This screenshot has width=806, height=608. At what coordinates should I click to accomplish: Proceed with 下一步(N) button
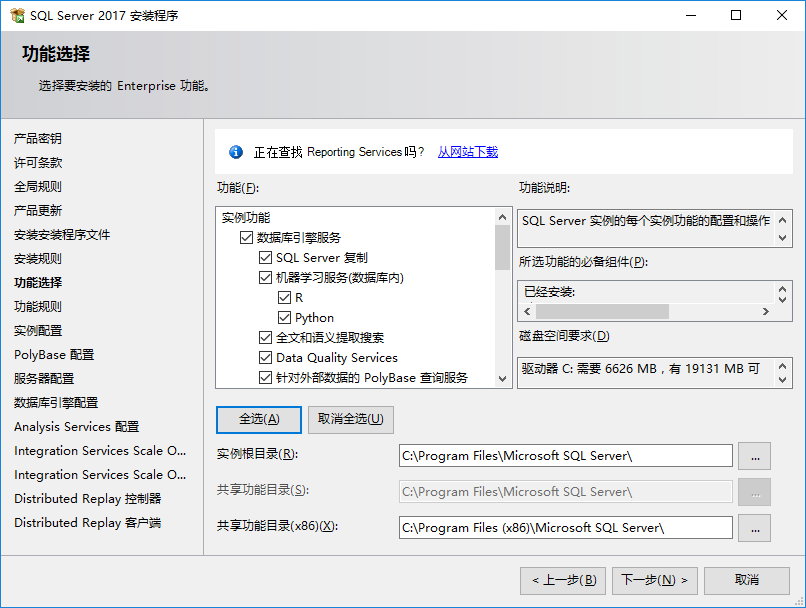pyautogui.click(x=654, y=580)
